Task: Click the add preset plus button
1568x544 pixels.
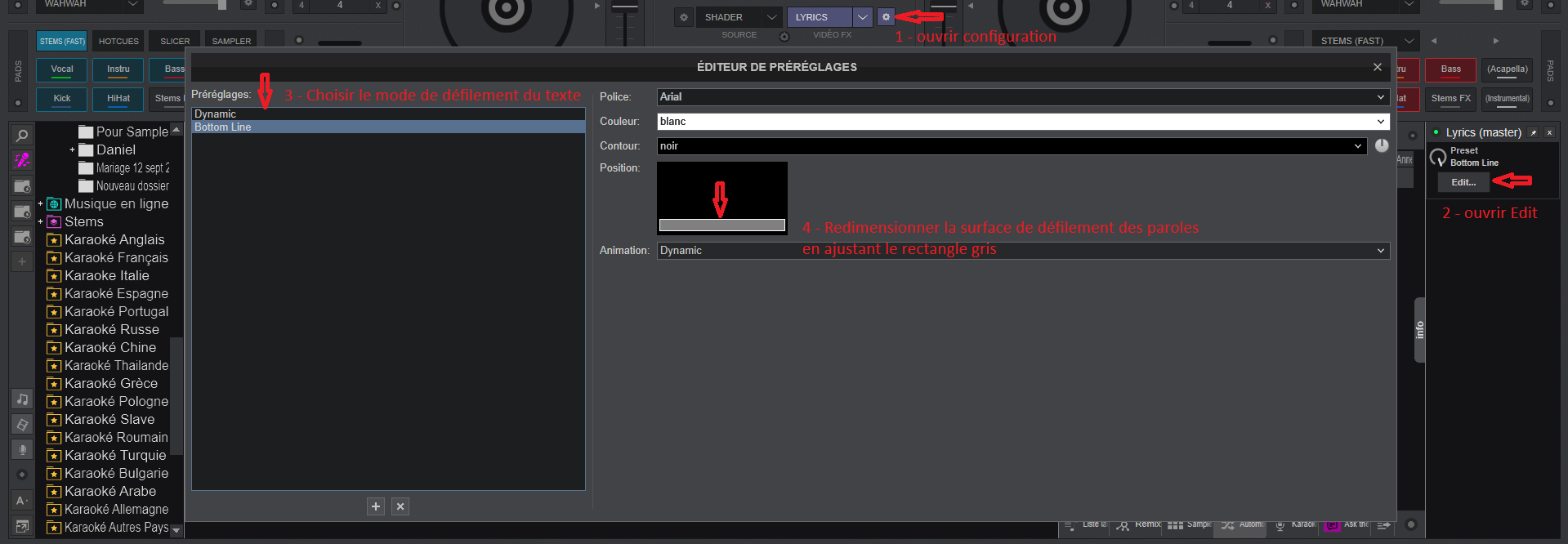Action: pyautogui.click(x=376, y=506)
